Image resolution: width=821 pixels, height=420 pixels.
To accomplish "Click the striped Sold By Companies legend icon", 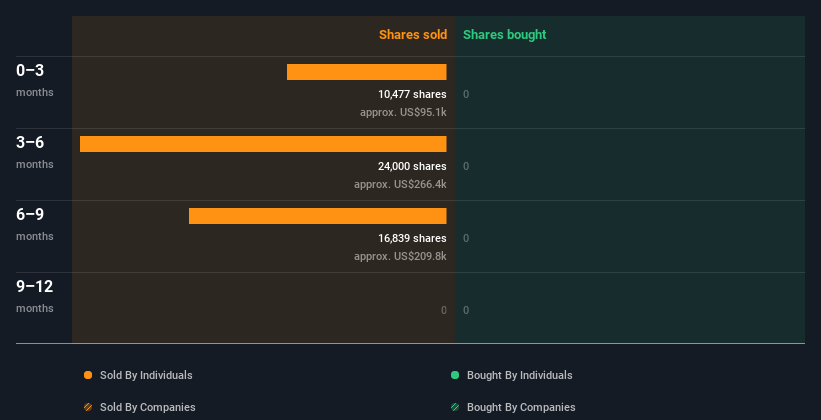I will pos(88,407).
